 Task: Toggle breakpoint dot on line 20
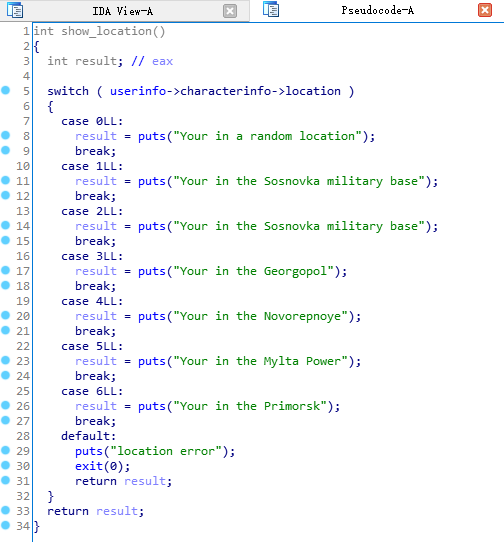[6, 315]
